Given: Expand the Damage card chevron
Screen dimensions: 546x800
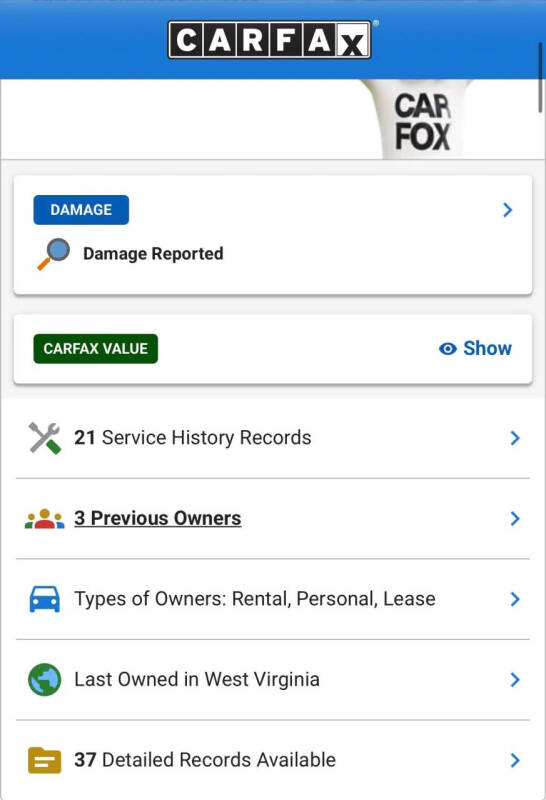Looking at the screenshot, I should (507, 210).
